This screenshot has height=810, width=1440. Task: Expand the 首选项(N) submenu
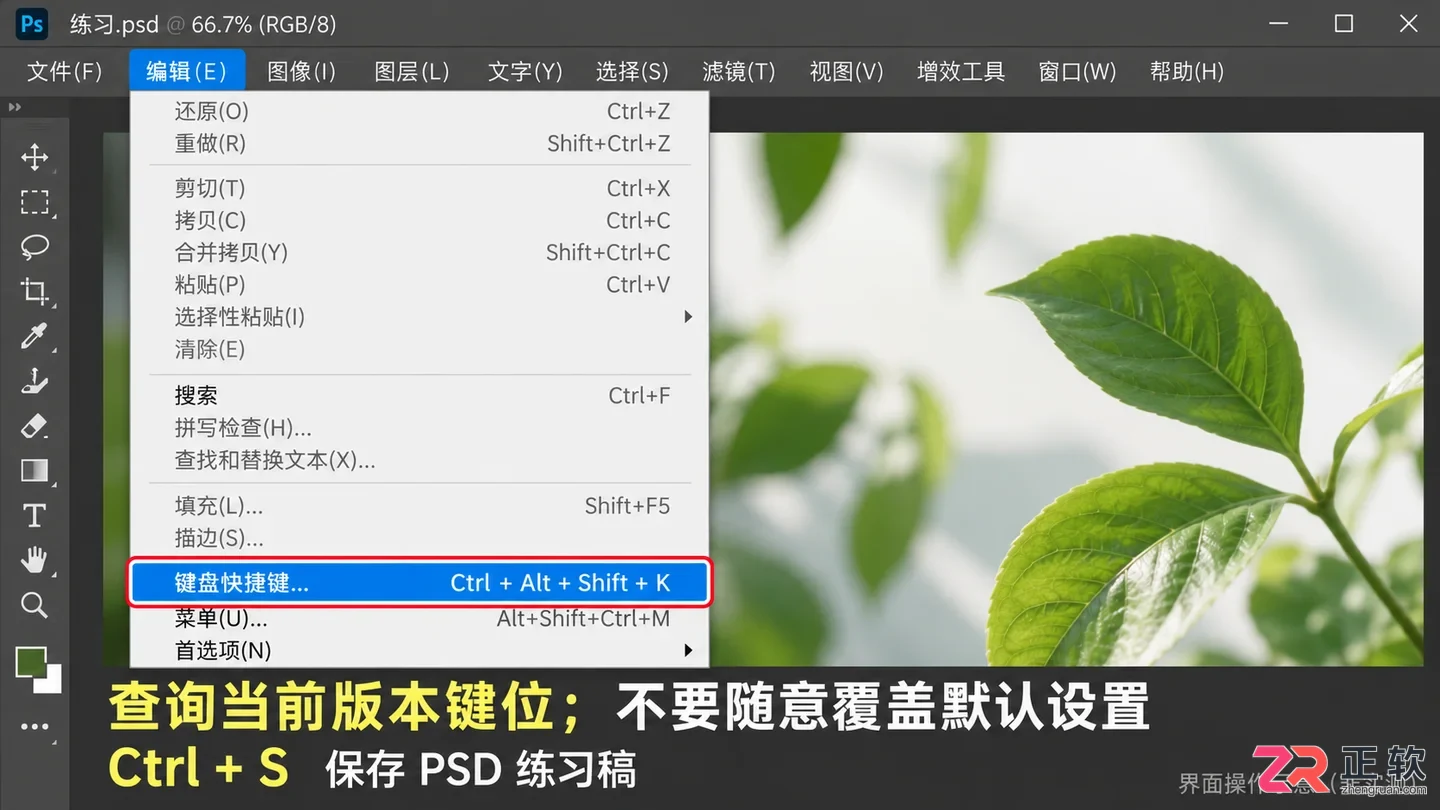click(x=419, y=650)
